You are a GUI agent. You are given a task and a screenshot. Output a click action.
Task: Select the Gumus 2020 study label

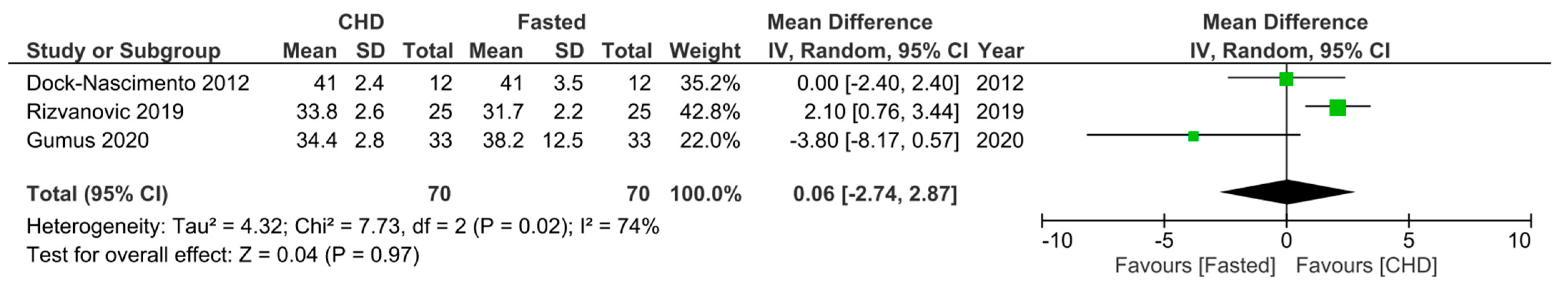click(x=88, y=140)
